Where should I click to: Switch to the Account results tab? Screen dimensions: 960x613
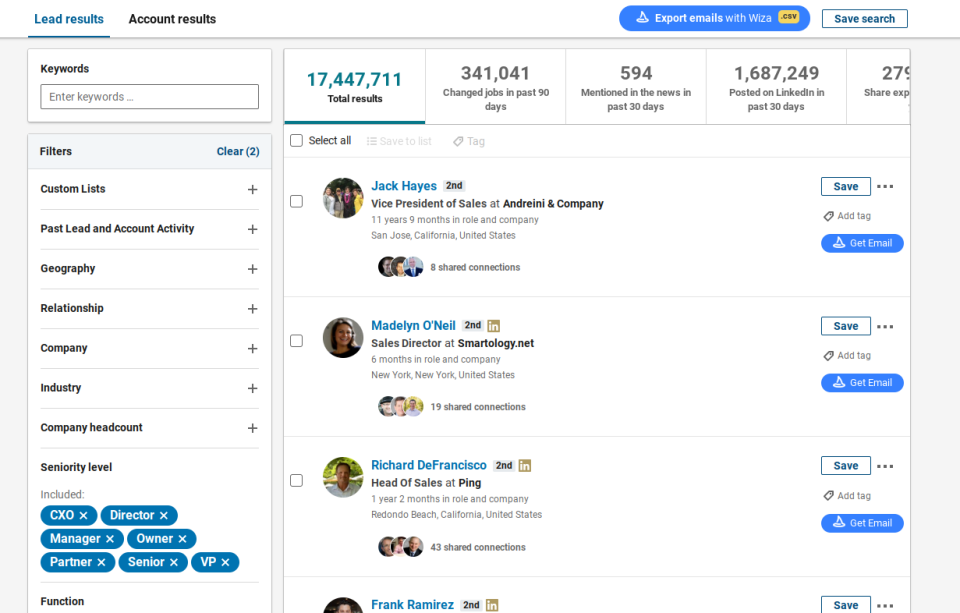(171, 18)
